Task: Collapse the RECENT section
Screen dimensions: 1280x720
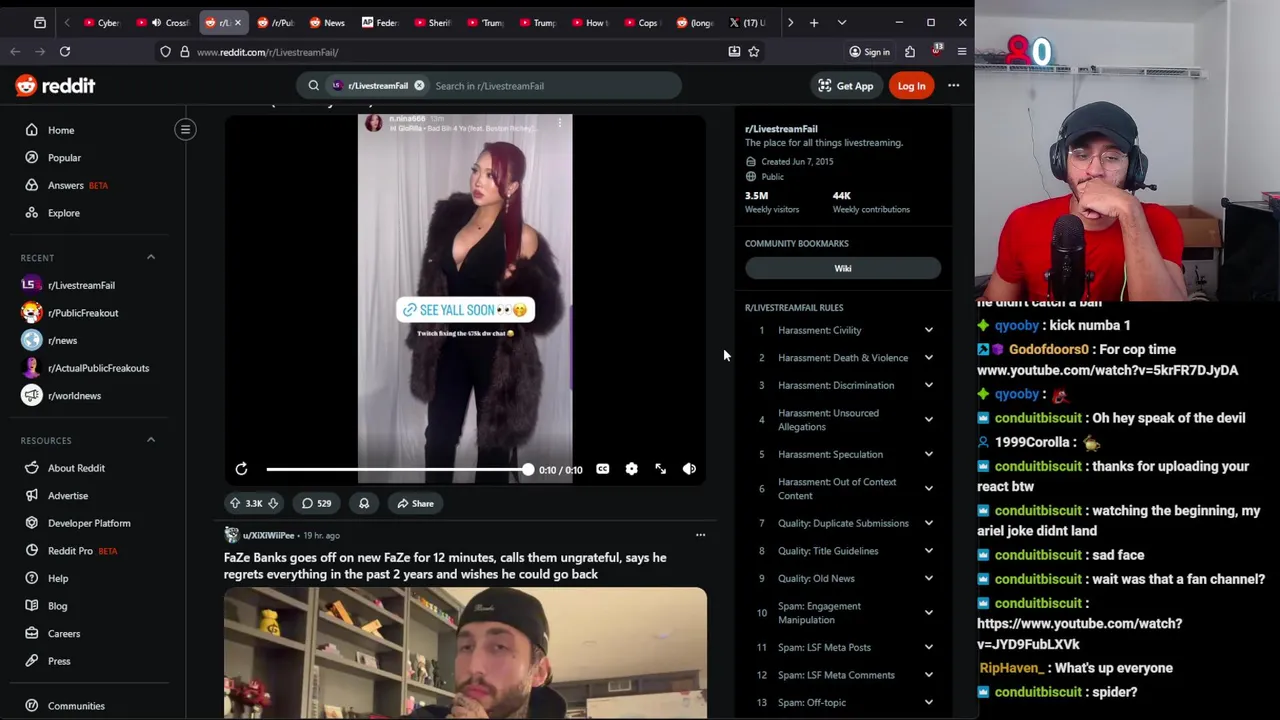Action: [x=151, y=258]
